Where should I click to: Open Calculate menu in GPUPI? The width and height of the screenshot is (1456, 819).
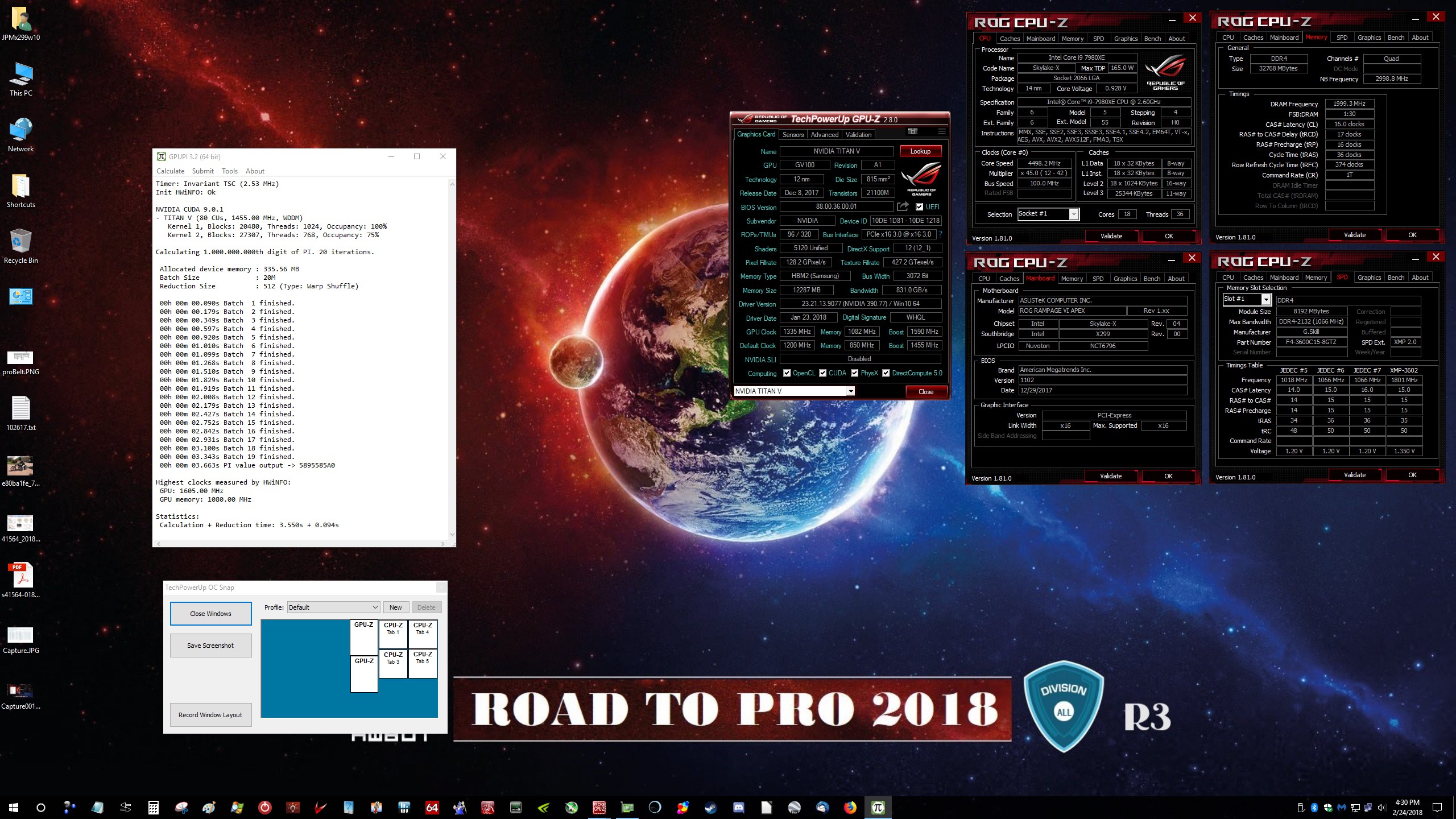(171, 171)
